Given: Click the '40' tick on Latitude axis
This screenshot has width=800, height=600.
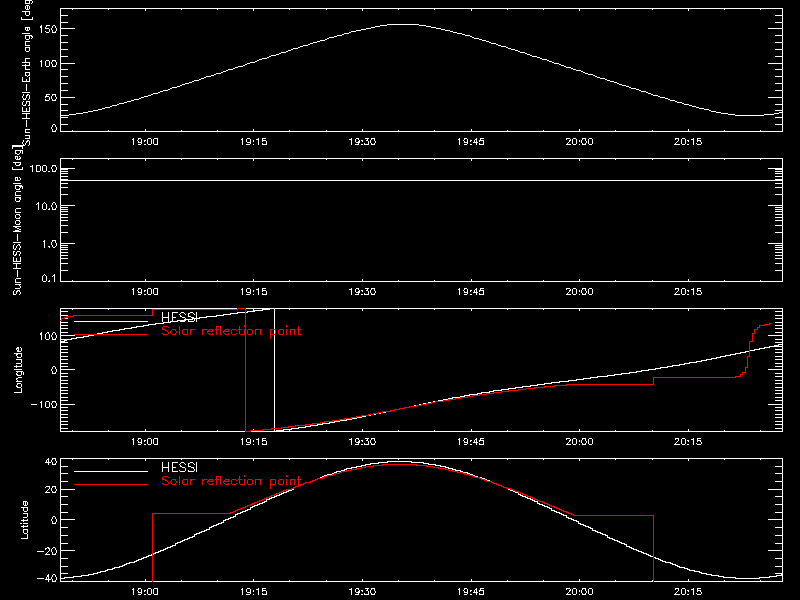Looking at the screenshot, I should click(51, 462).
